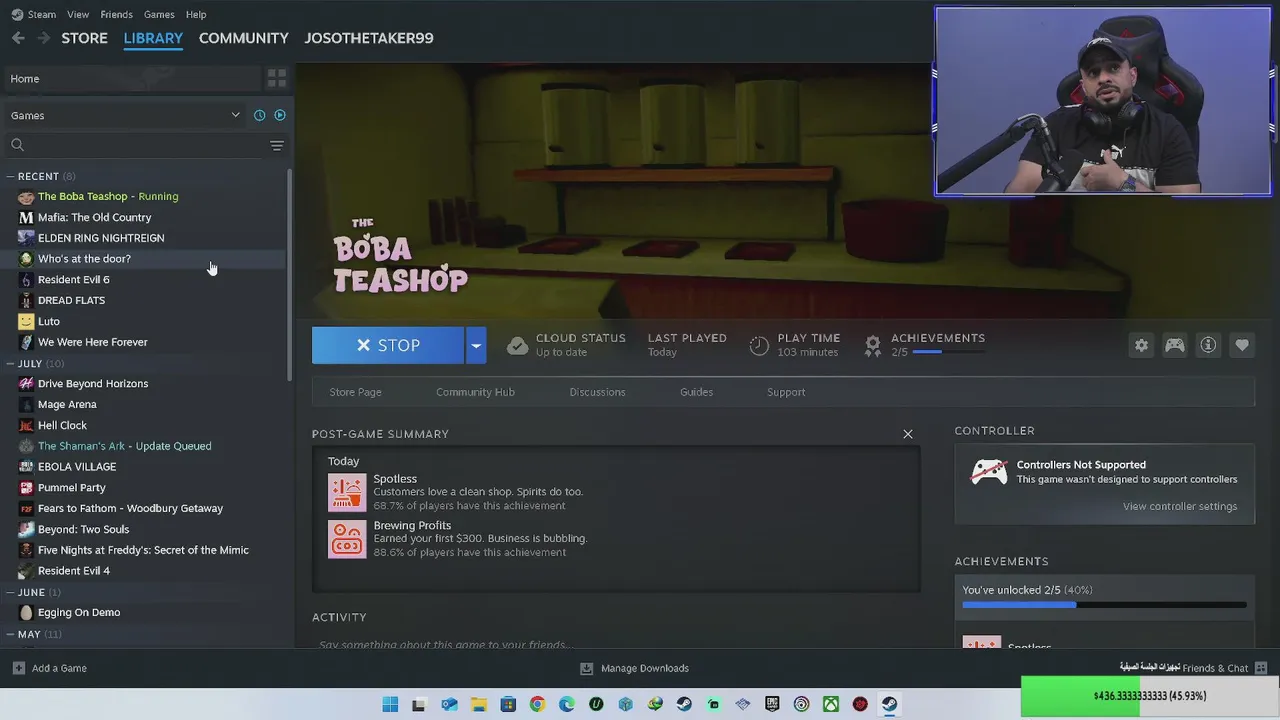Open Epic Games Launcher from taskbar

[x=772, y=704]
